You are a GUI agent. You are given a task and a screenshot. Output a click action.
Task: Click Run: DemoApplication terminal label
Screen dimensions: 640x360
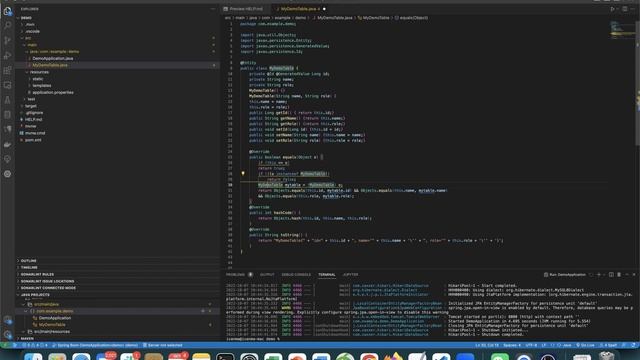[x=565, y=275]
